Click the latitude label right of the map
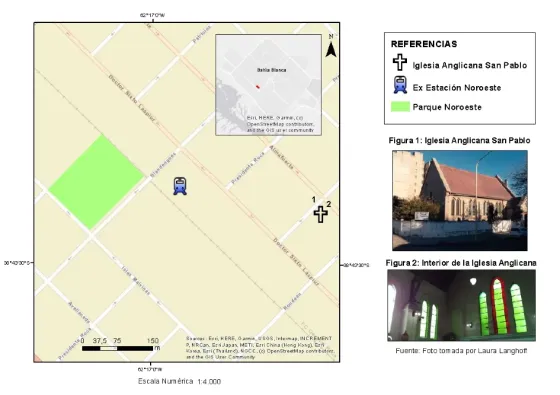 pyautogui.click(x=356, y=265)
